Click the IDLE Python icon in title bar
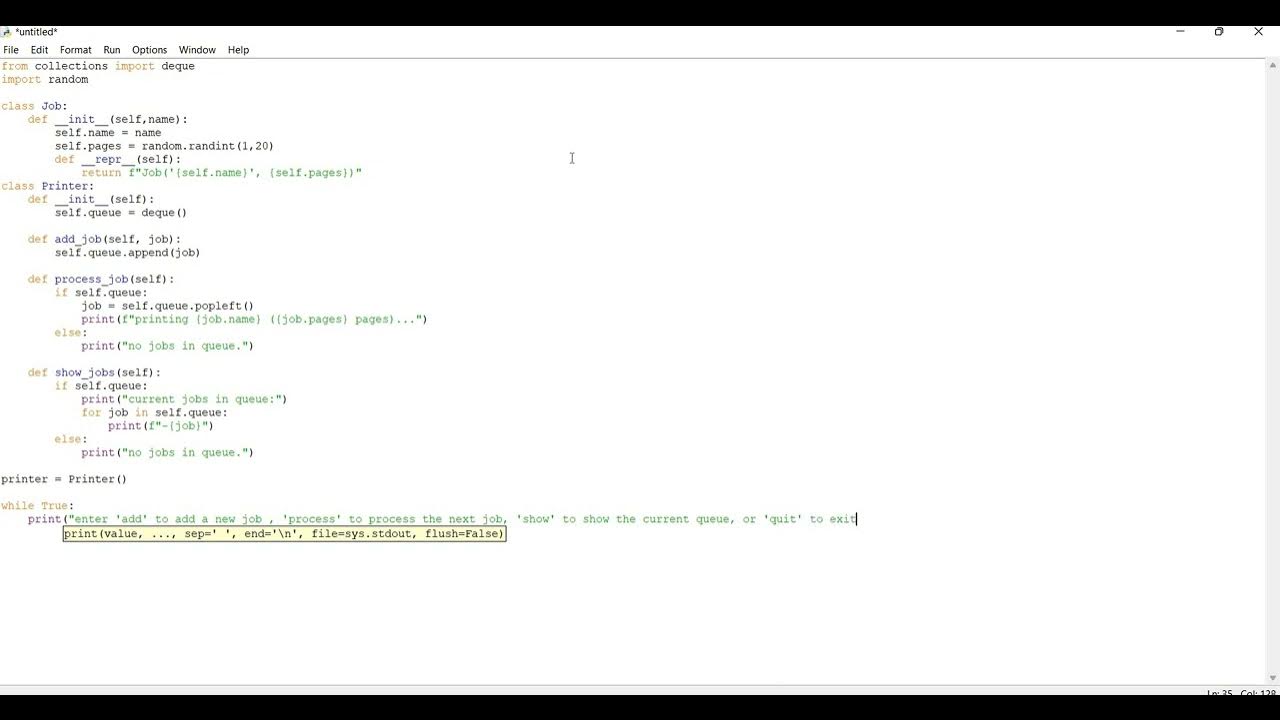 7,32
